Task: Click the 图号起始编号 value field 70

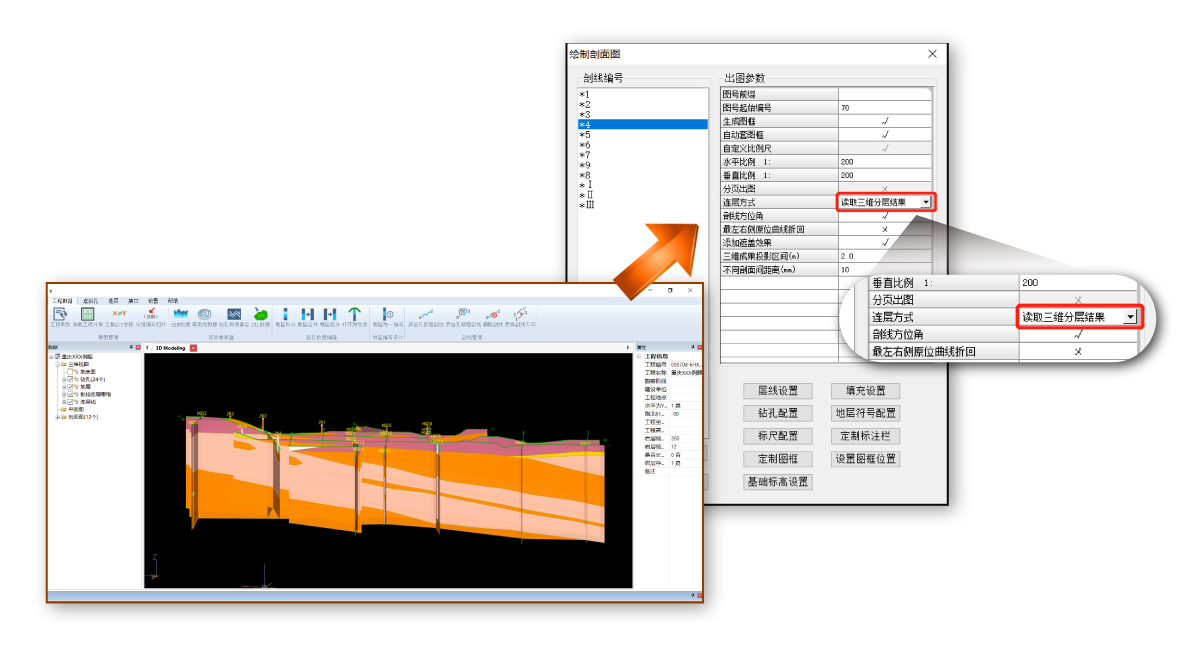Action: coord(884,107)
